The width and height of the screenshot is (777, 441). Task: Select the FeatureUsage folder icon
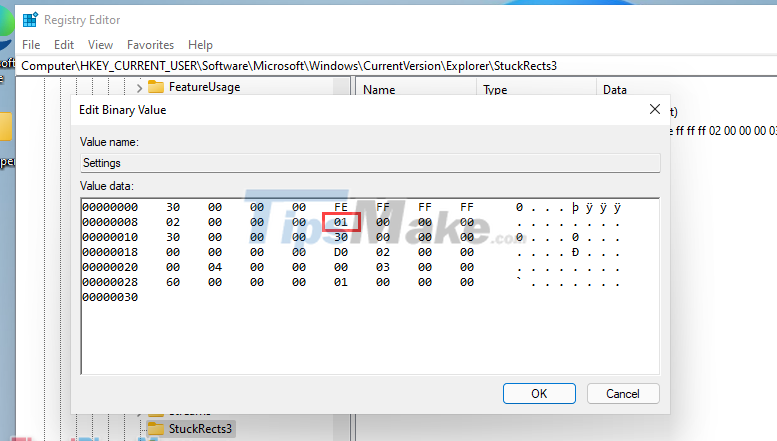point(156,87)
